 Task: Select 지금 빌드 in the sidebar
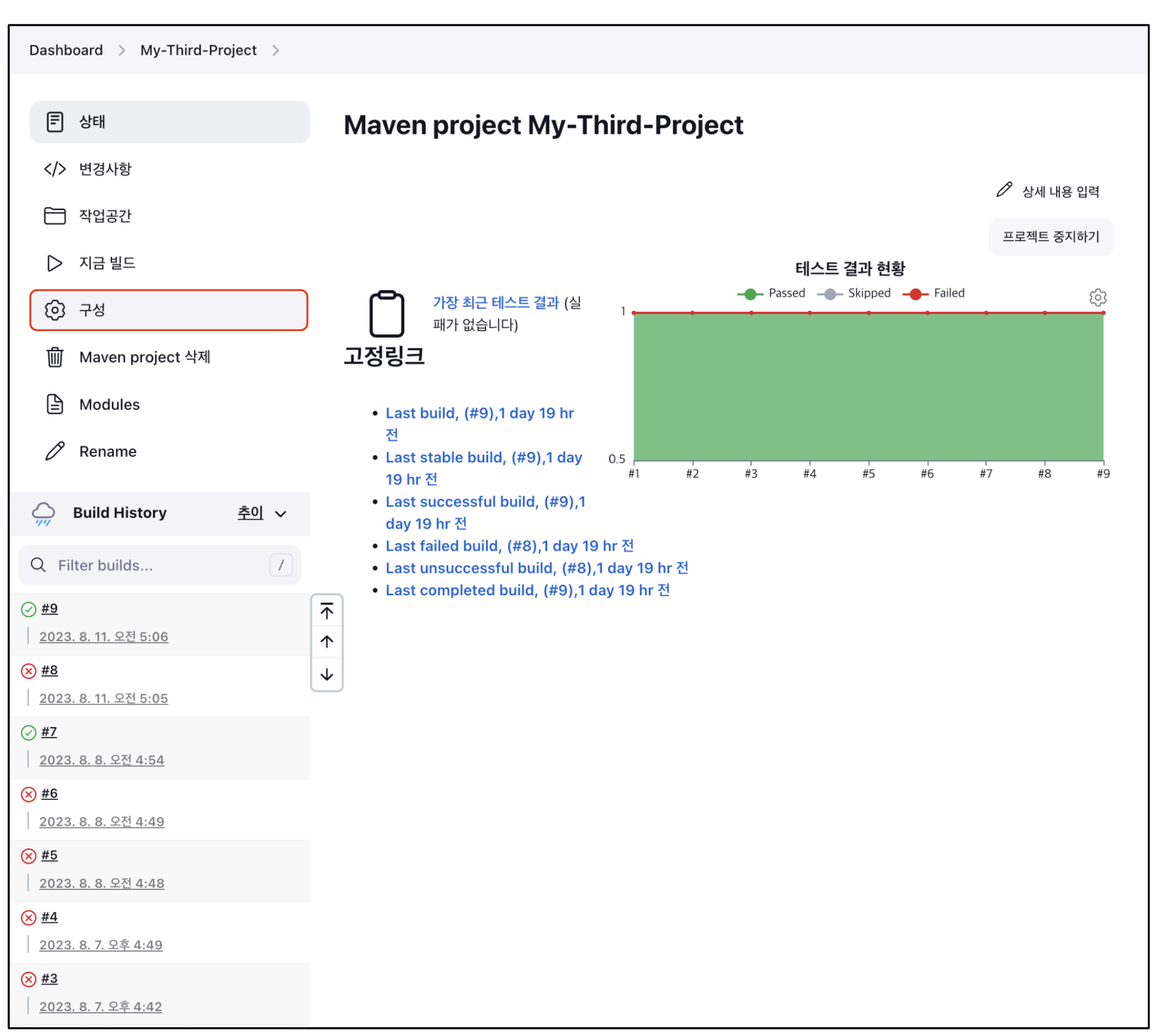(x=107, y=263)
